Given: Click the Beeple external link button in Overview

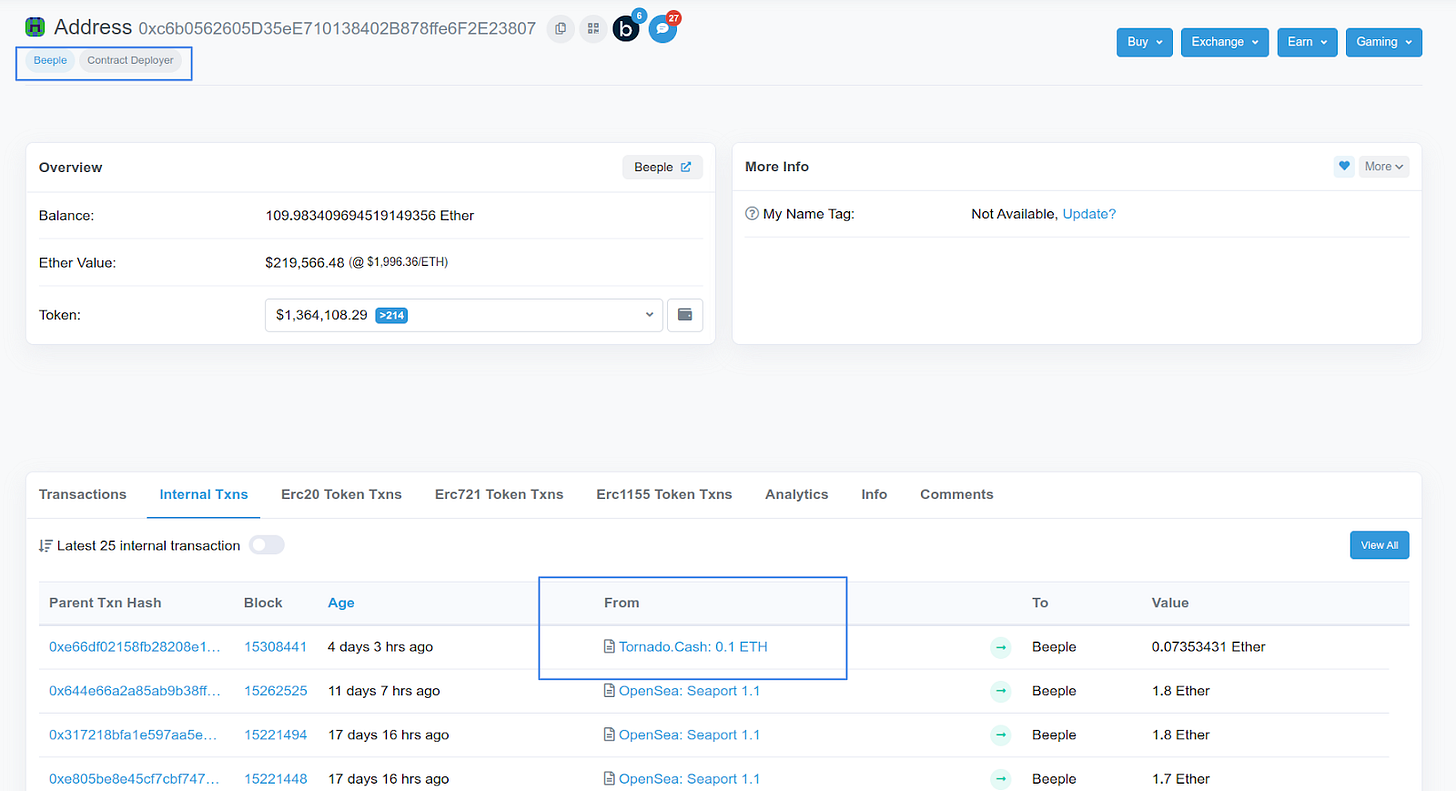Looking at the screenshot, I should tap(663, 167).
